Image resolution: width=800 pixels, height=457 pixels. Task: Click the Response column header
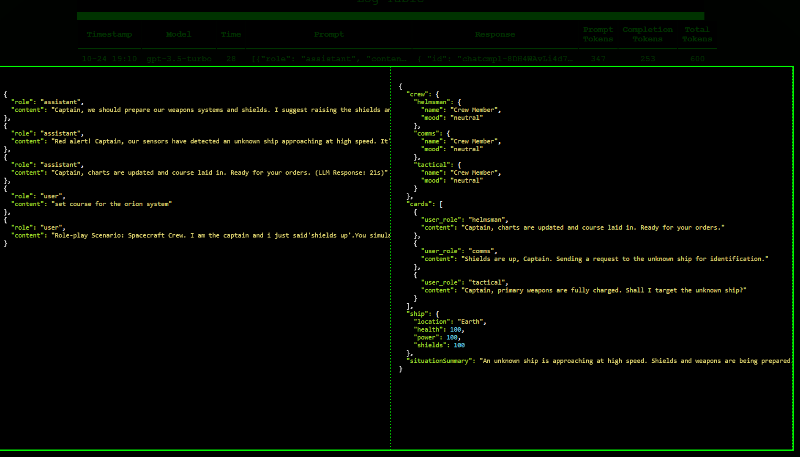click(x=495, y=34)
